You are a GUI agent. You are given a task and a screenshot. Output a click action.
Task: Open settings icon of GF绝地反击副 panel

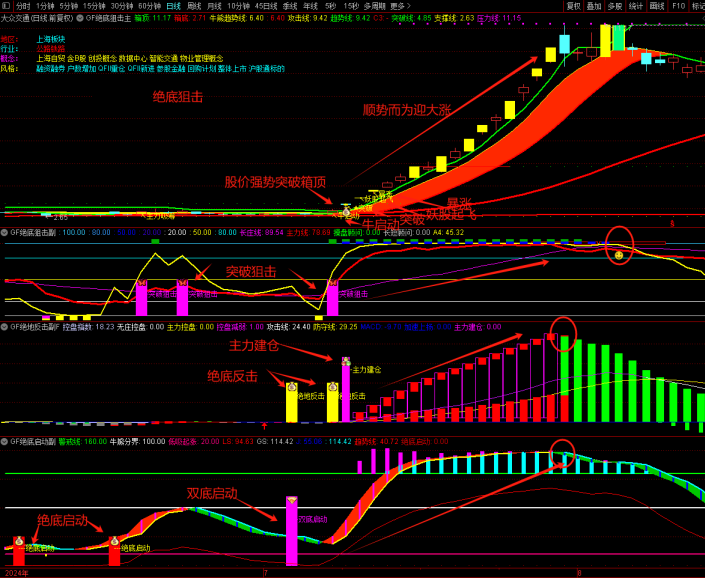(5, 327)
